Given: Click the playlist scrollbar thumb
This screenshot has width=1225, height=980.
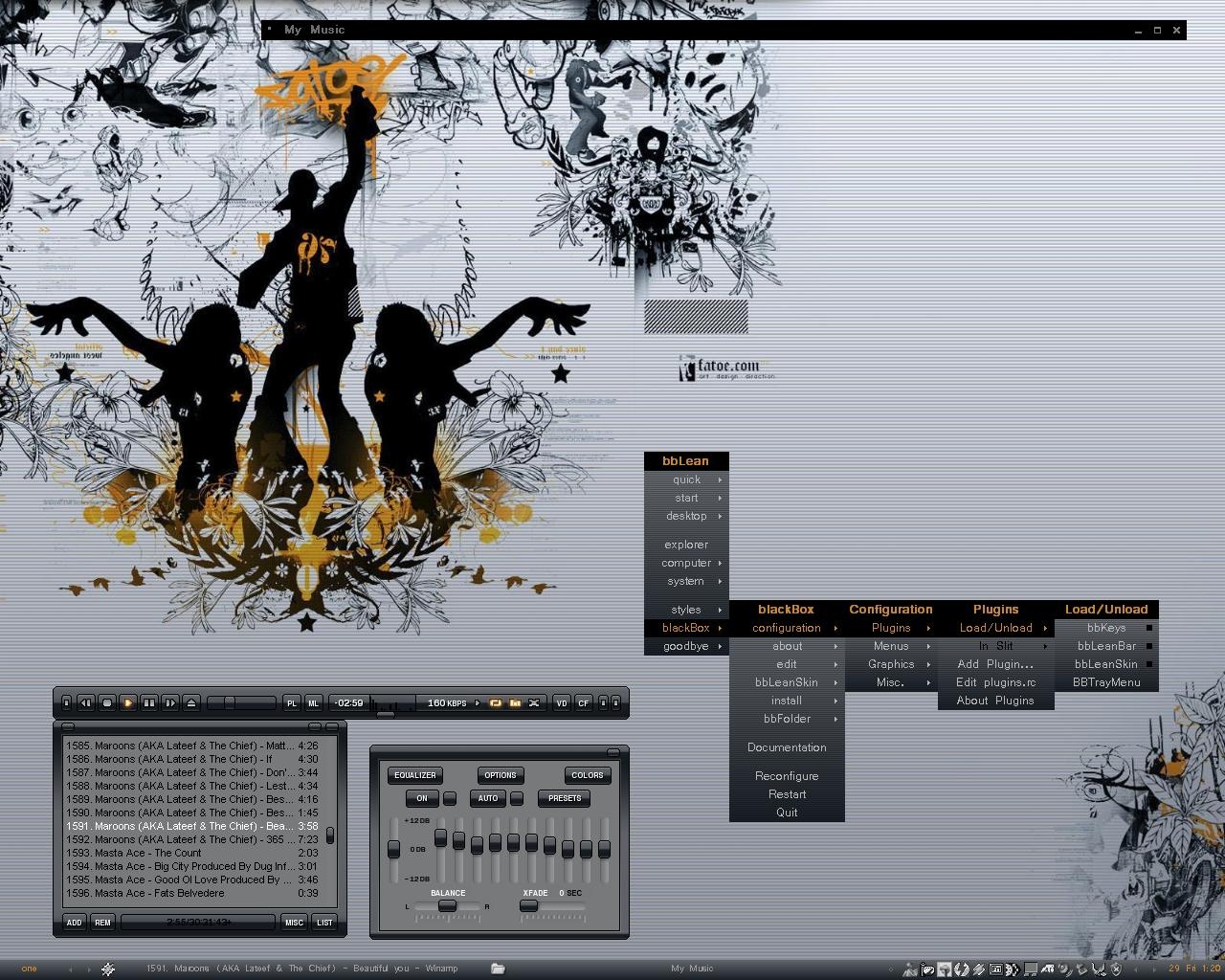Looking at the screenshot, I should (330, 835).
